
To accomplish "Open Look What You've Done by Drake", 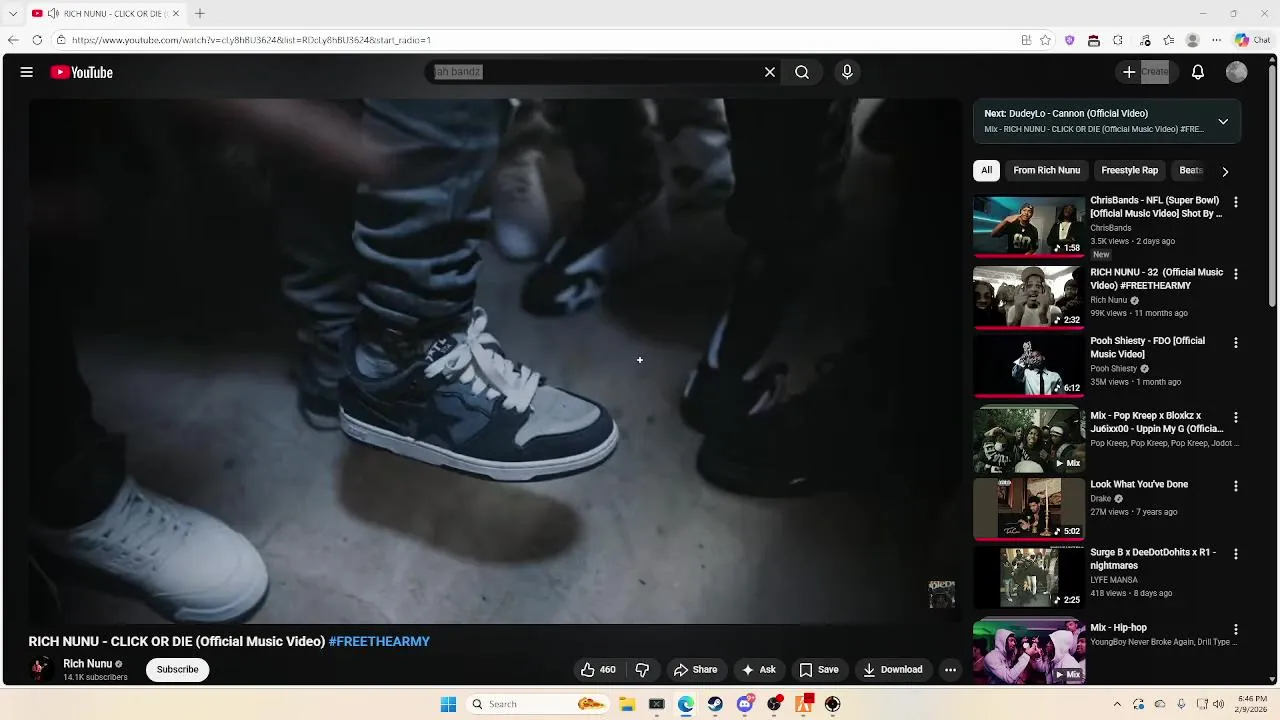I will point(1139,484).
